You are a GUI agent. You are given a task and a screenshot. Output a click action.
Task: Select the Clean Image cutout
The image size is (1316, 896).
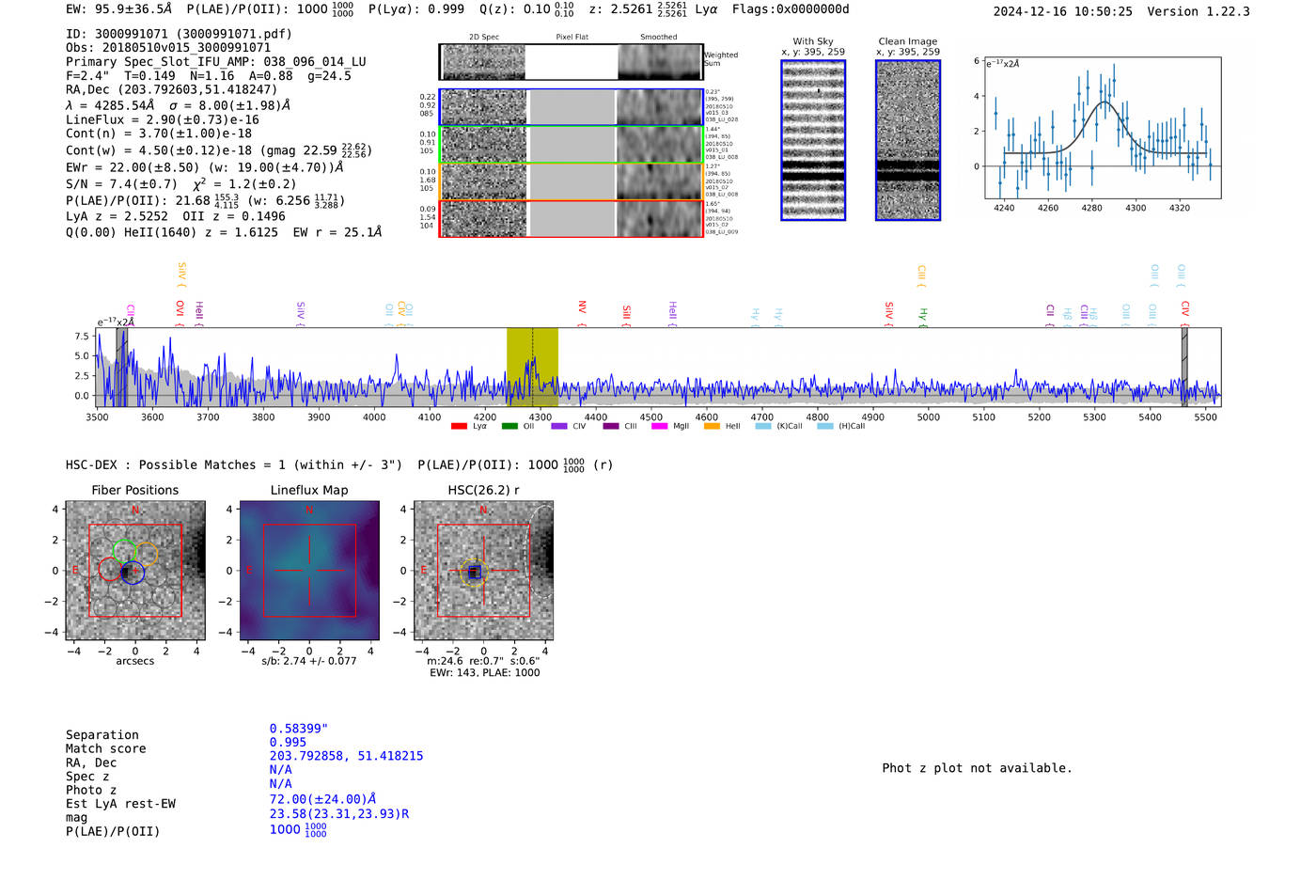pos(908,140)
